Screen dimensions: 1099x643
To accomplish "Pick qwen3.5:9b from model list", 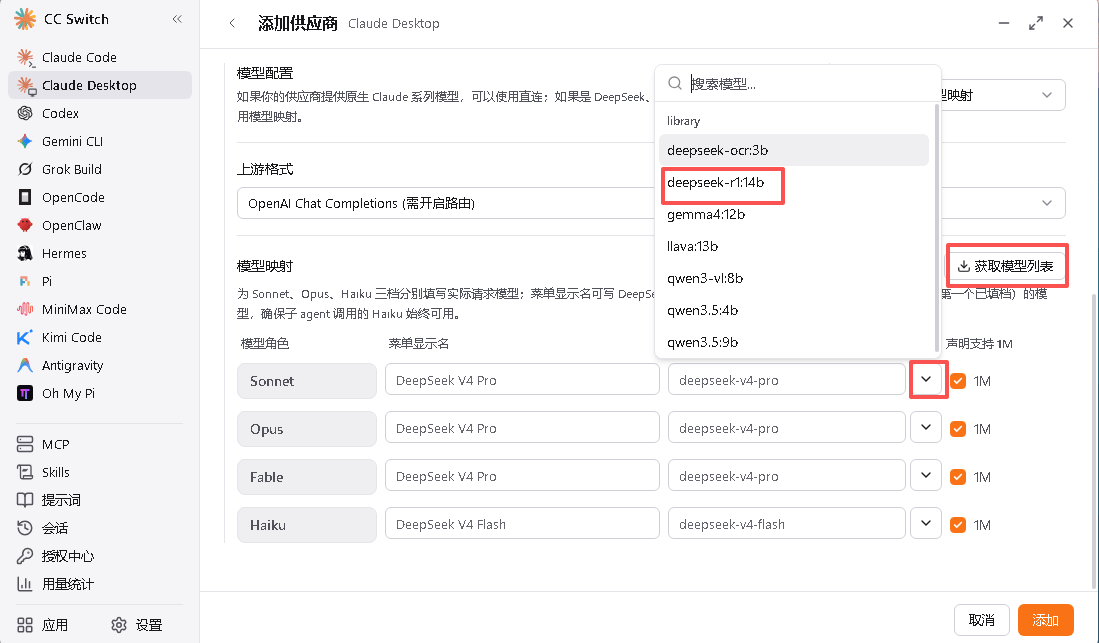I will (793, 342).
